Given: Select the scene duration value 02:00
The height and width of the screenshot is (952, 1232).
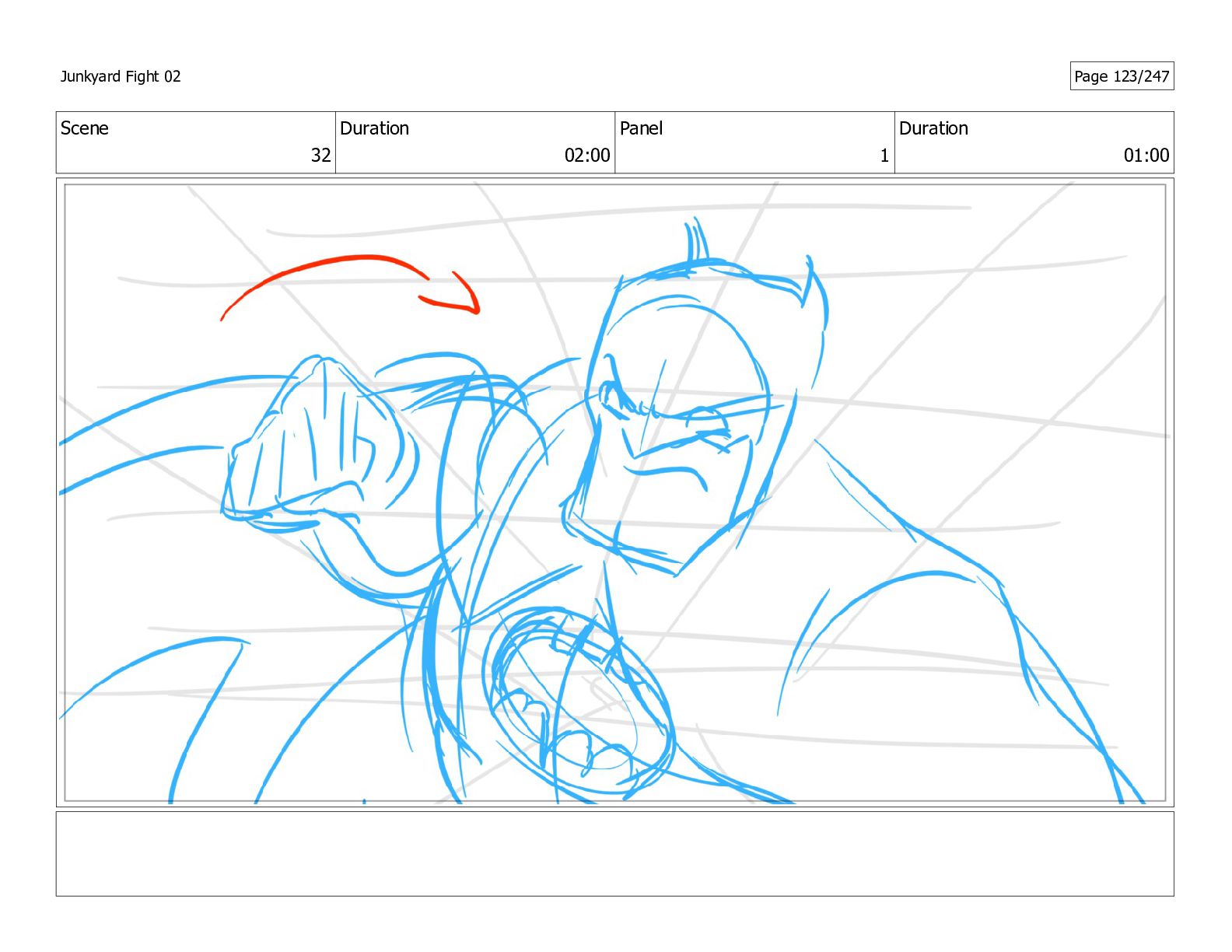Looking at the screenshot, I should (587, 156).
